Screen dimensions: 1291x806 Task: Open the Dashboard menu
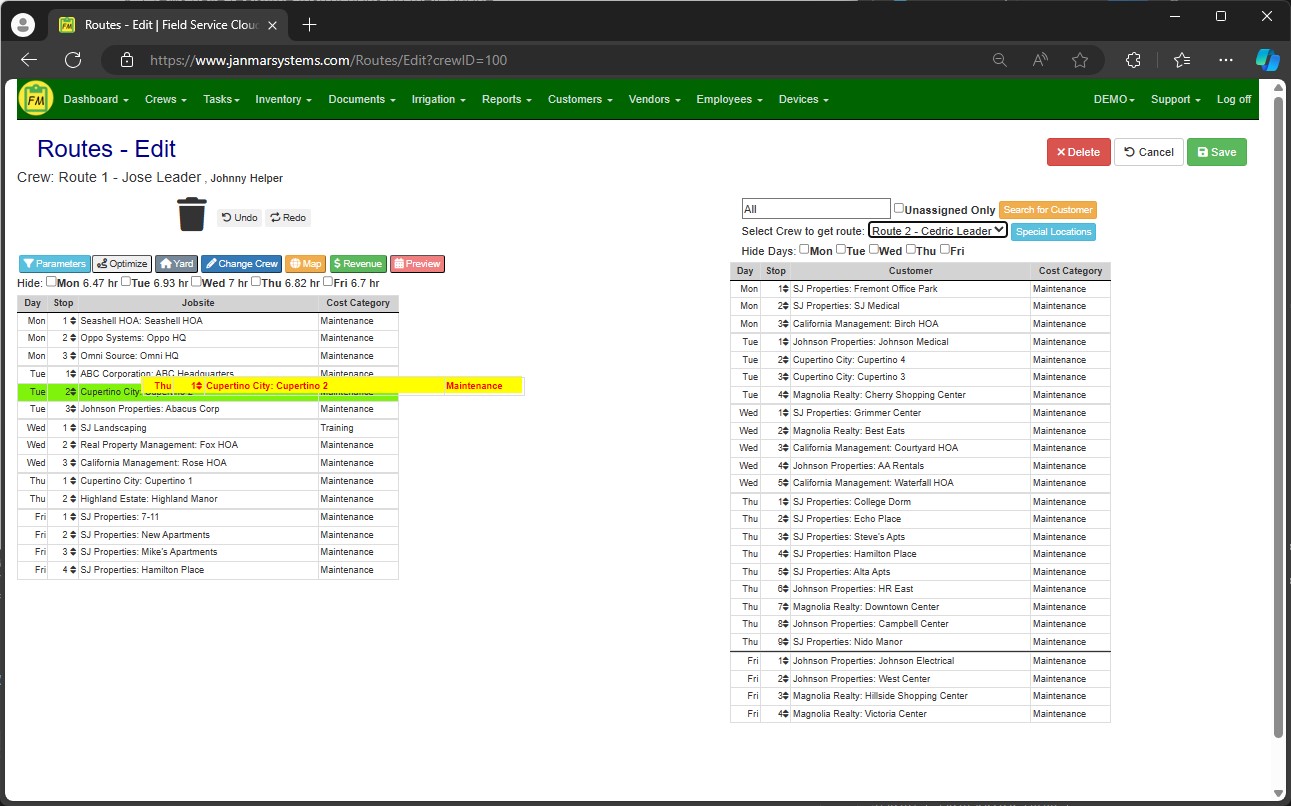tap(93, 99)
